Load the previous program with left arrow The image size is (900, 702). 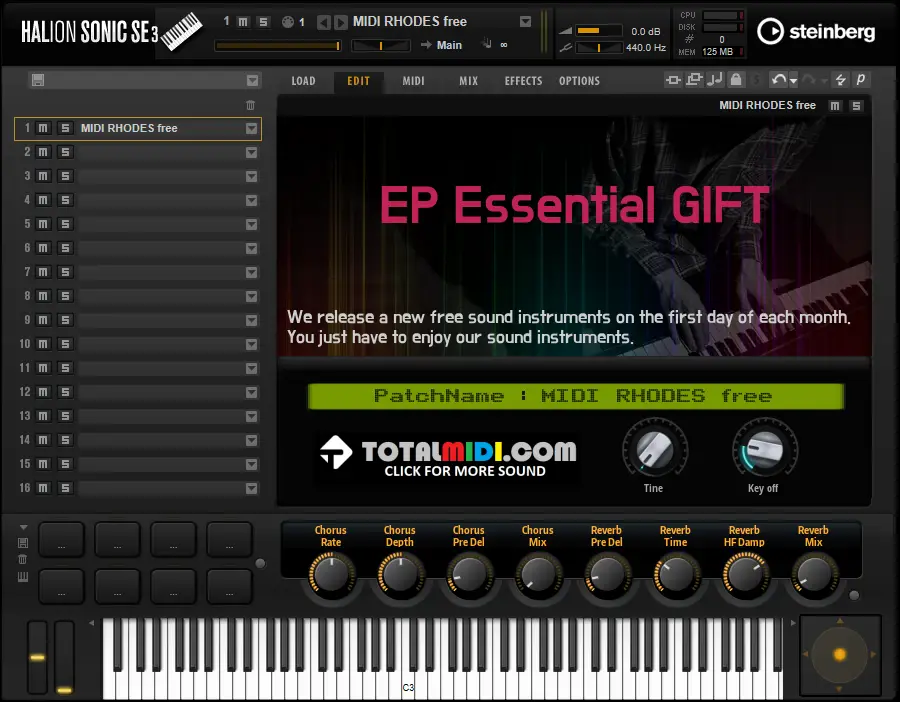coord(324,22)
